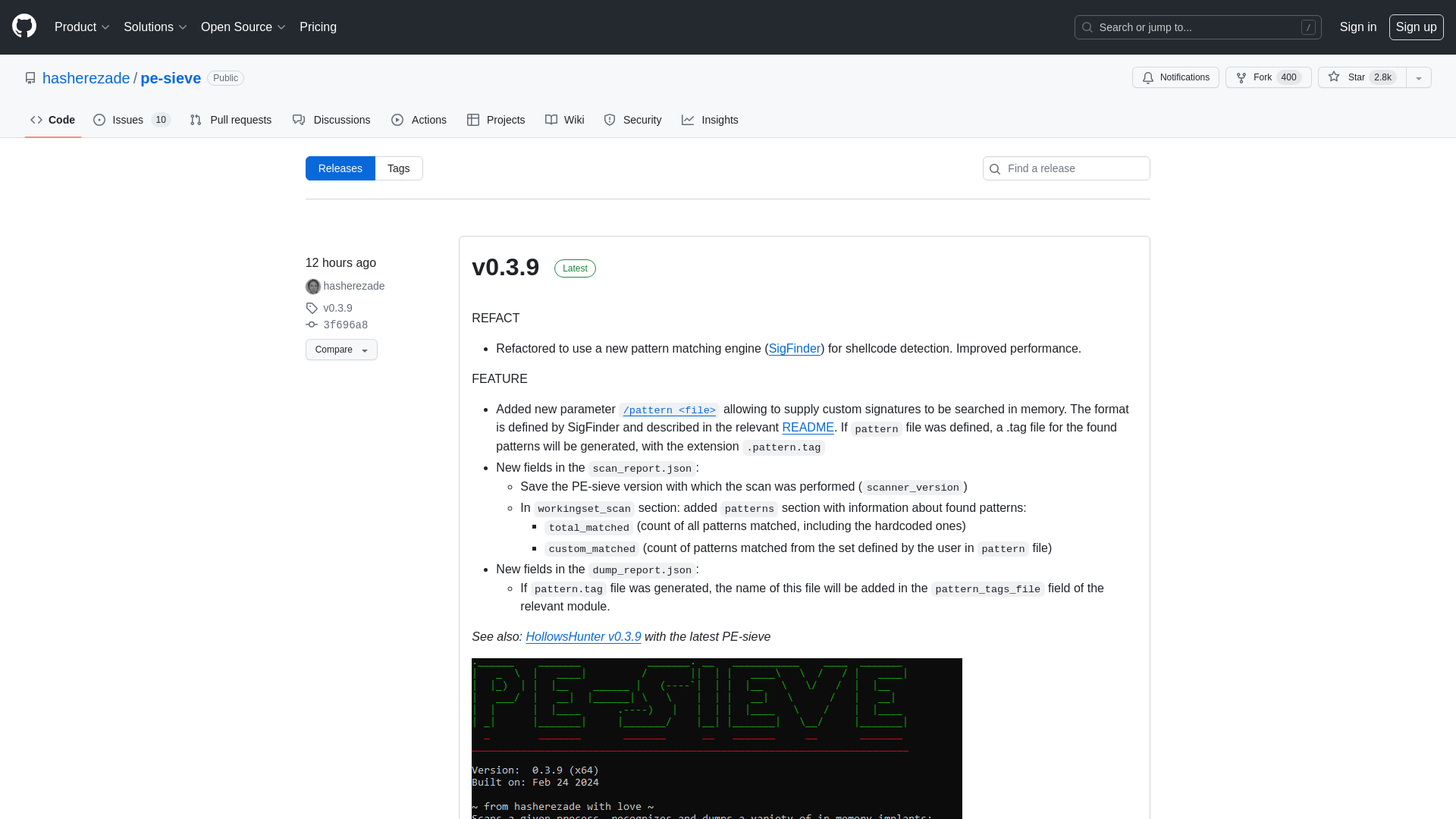This screenshot has height=819, width=1456.
Task: Open the star lists dropdown arrow
Action: [1418, 77]
